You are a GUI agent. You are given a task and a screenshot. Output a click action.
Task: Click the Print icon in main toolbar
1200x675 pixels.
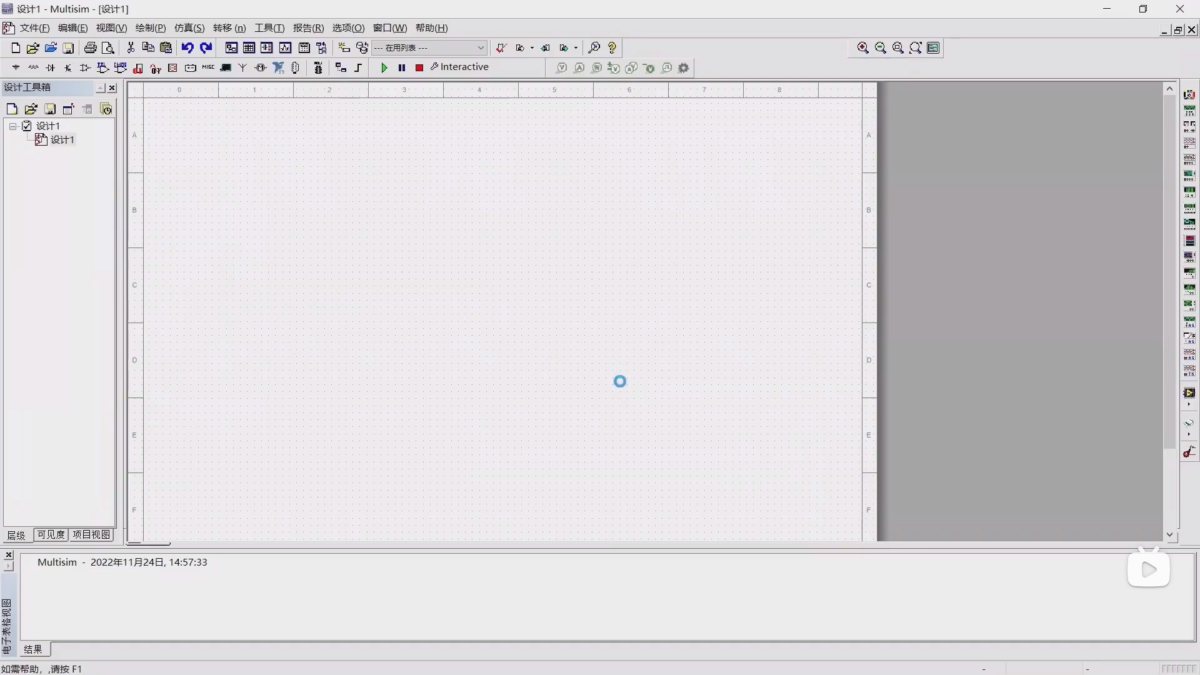click(90, 48)
